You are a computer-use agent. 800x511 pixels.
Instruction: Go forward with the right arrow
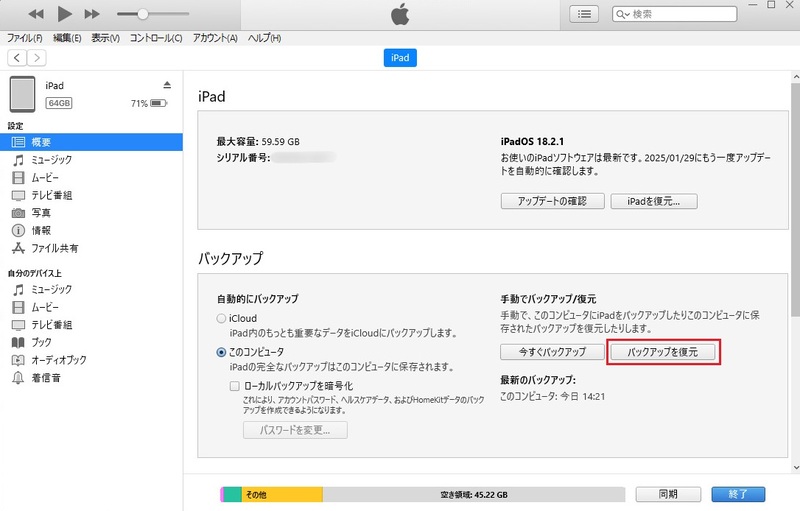pos(36,58)
